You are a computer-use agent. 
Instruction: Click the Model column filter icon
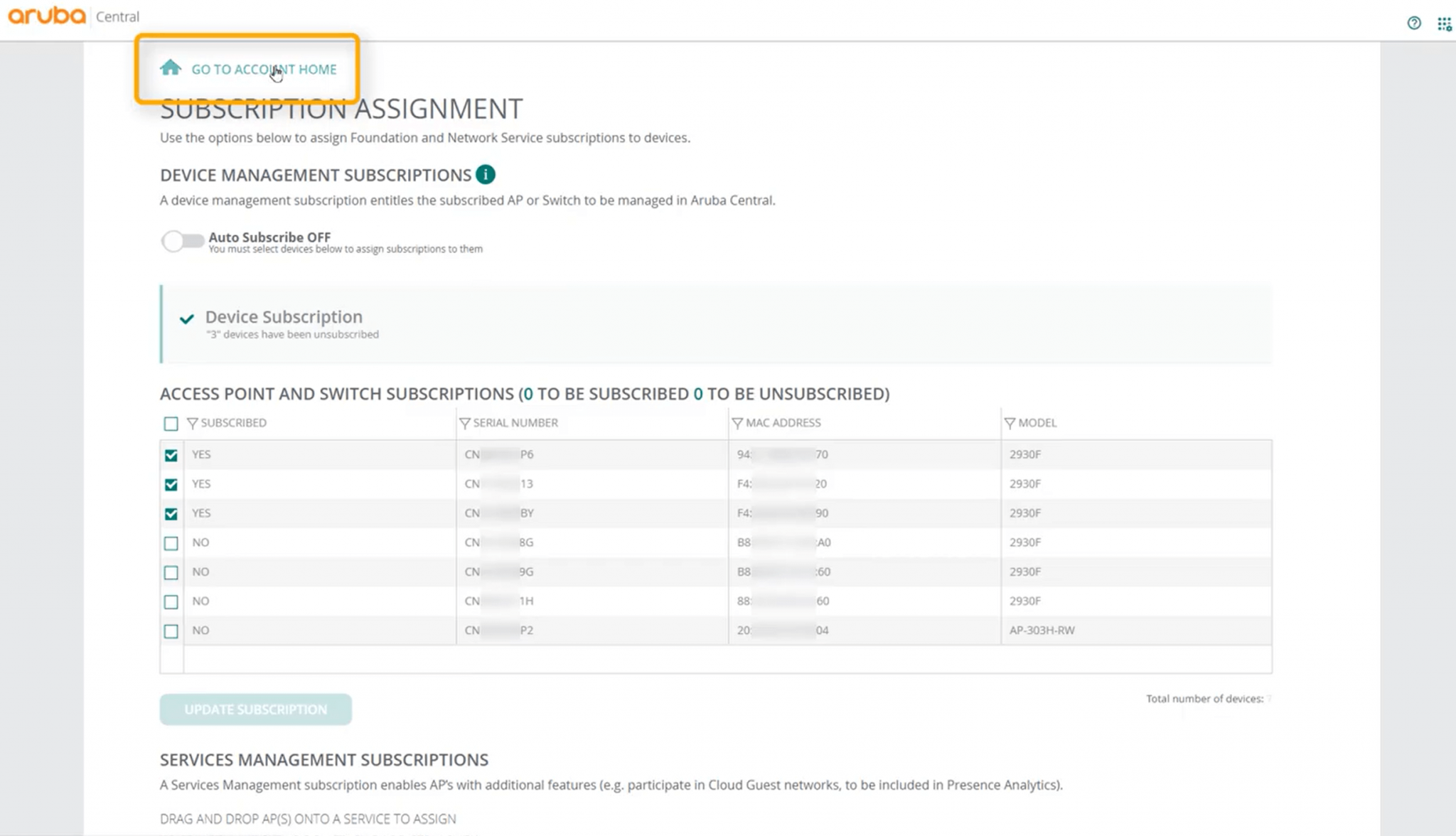coord(1010,424)
